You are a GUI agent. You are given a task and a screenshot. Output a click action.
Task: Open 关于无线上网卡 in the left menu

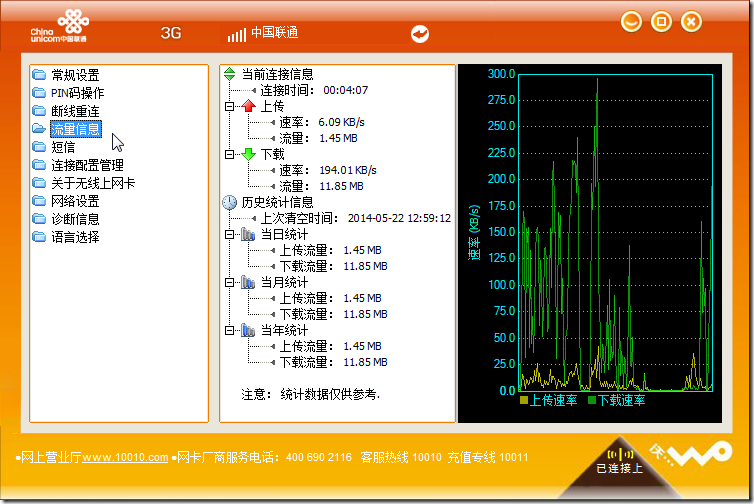click(93, 183)
